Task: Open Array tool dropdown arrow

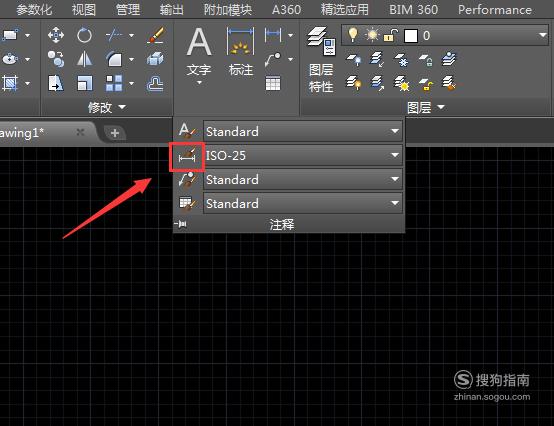Action: point(131,84)
